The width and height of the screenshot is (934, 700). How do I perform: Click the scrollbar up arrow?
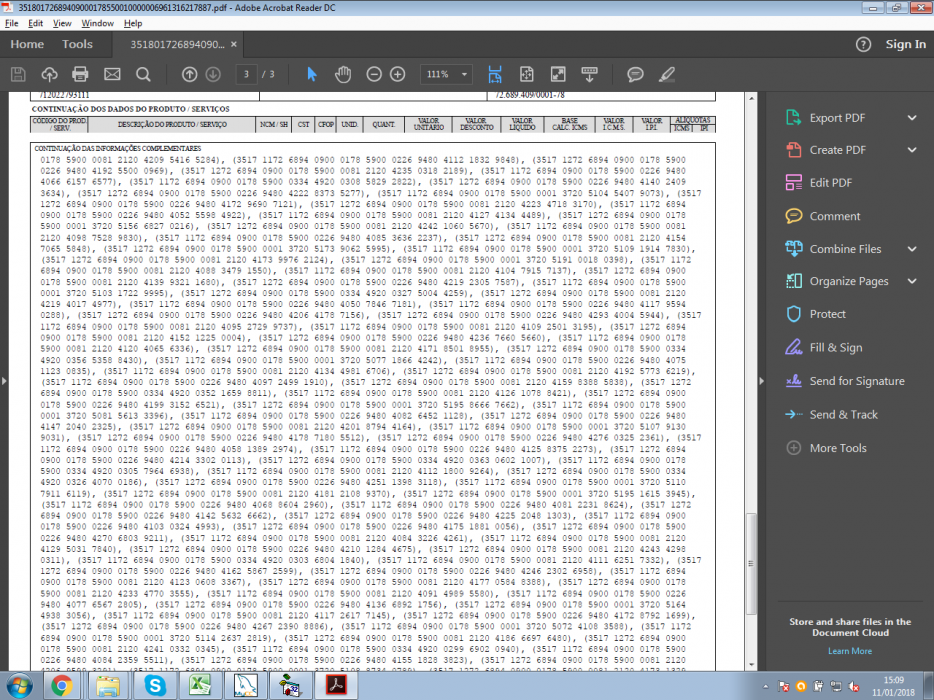pos(751,98)
